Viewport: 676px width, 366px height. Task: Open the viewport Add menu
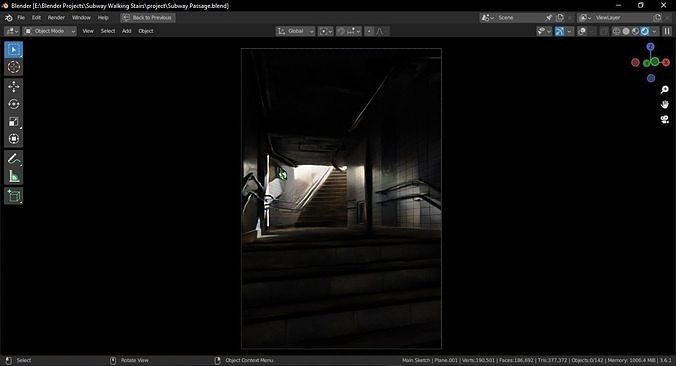click(126, 31)
